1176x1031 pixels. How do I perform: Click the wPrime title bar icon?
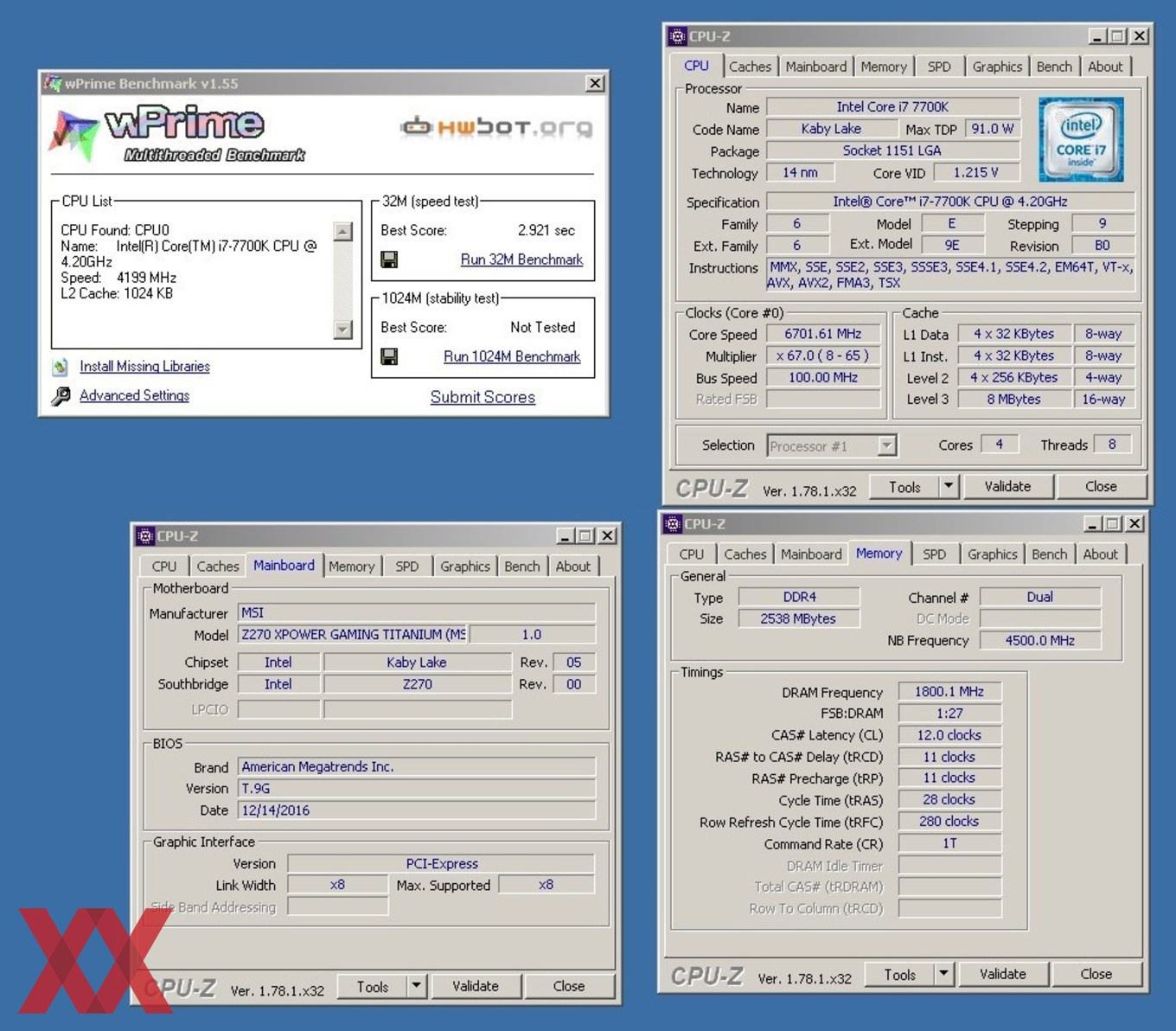(54, 84)
